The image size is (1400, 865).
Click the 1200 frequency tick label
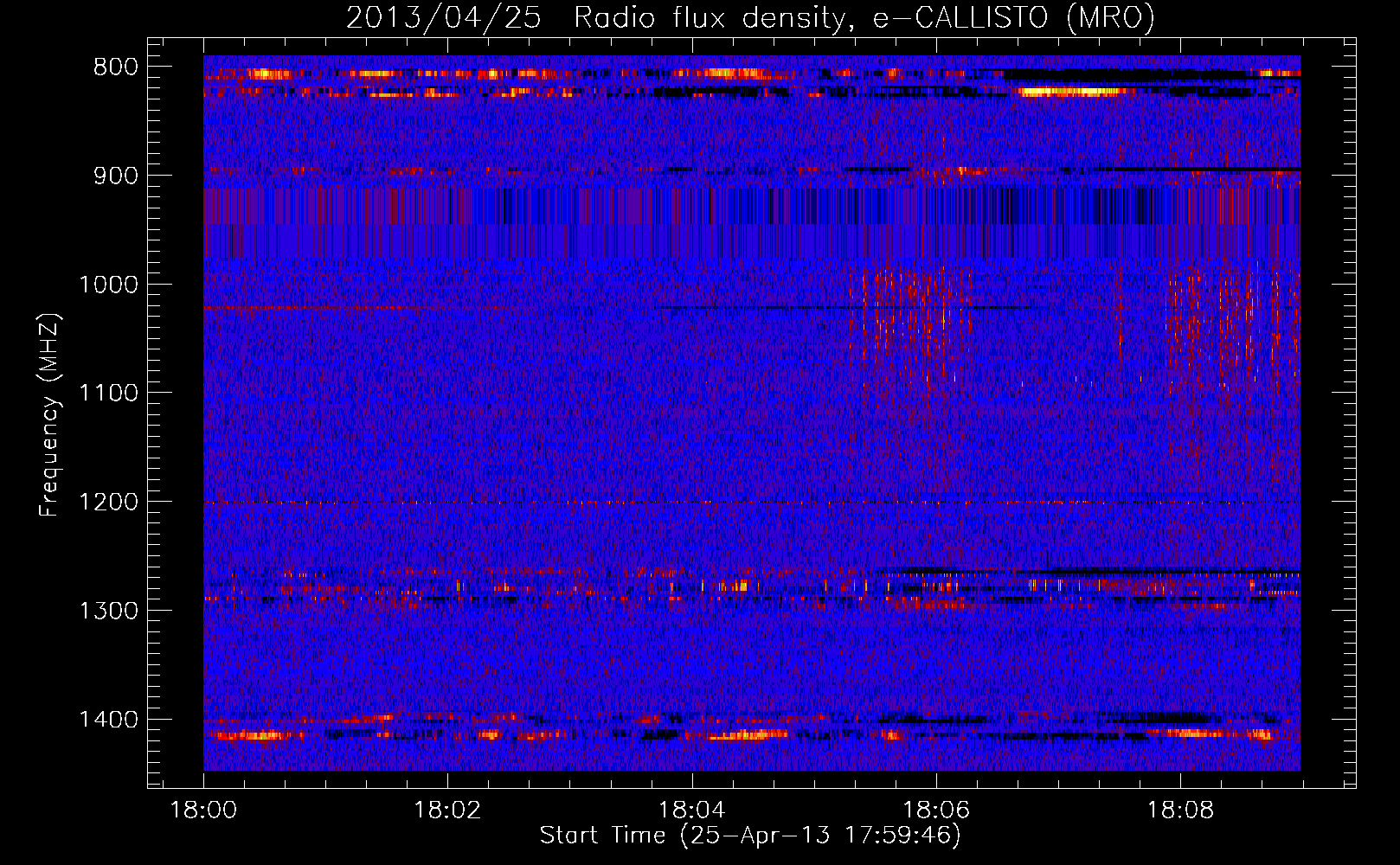point(108,503)
